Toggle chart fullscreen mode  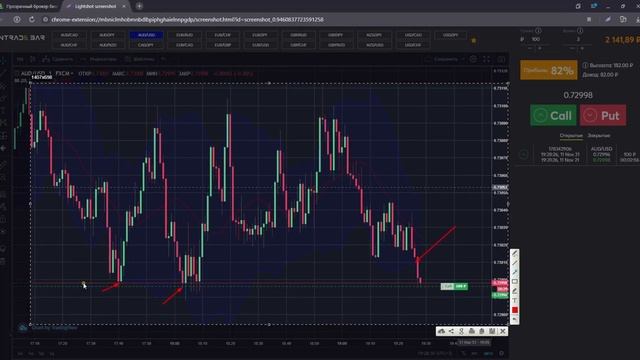pos(487,59)
